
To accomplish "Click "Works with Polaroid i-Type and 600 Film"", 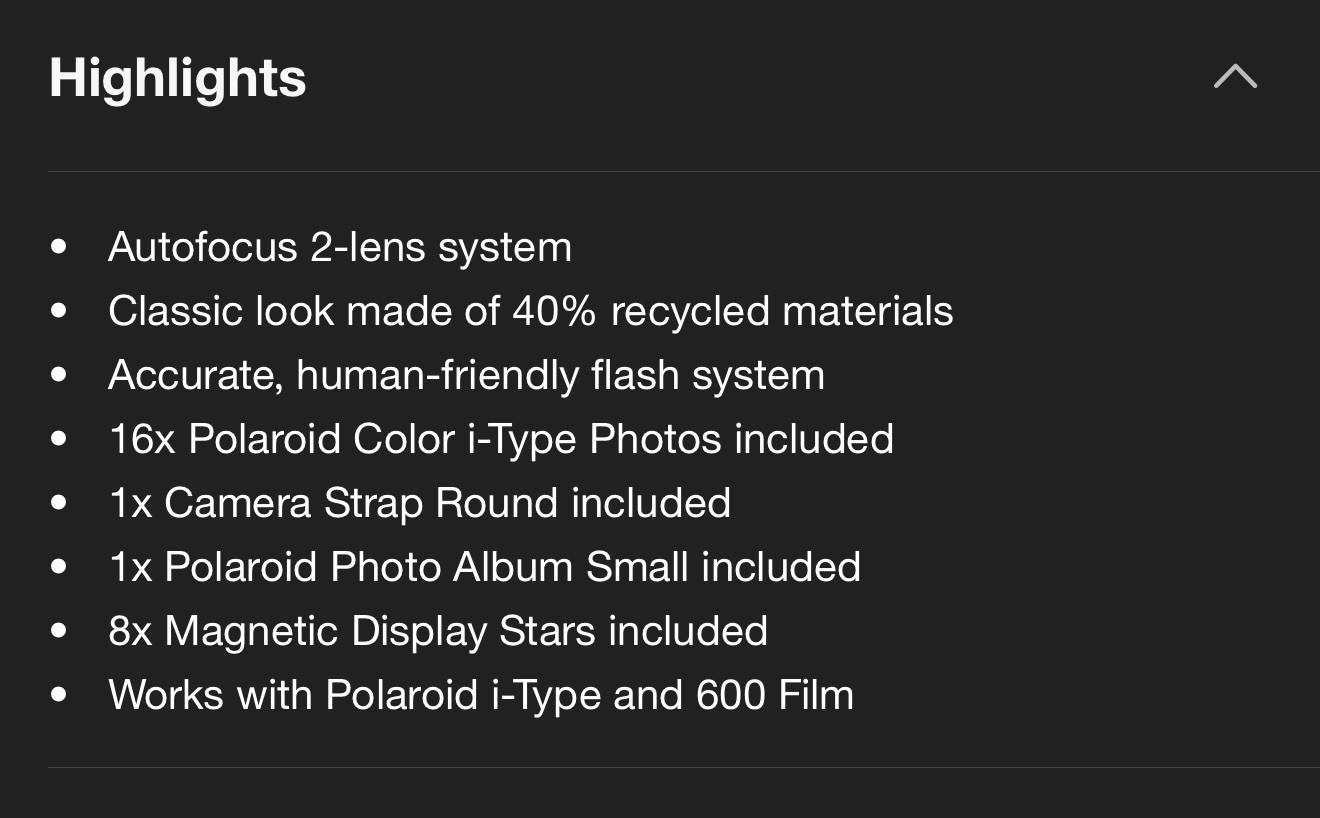I will [x=481, y=695].
